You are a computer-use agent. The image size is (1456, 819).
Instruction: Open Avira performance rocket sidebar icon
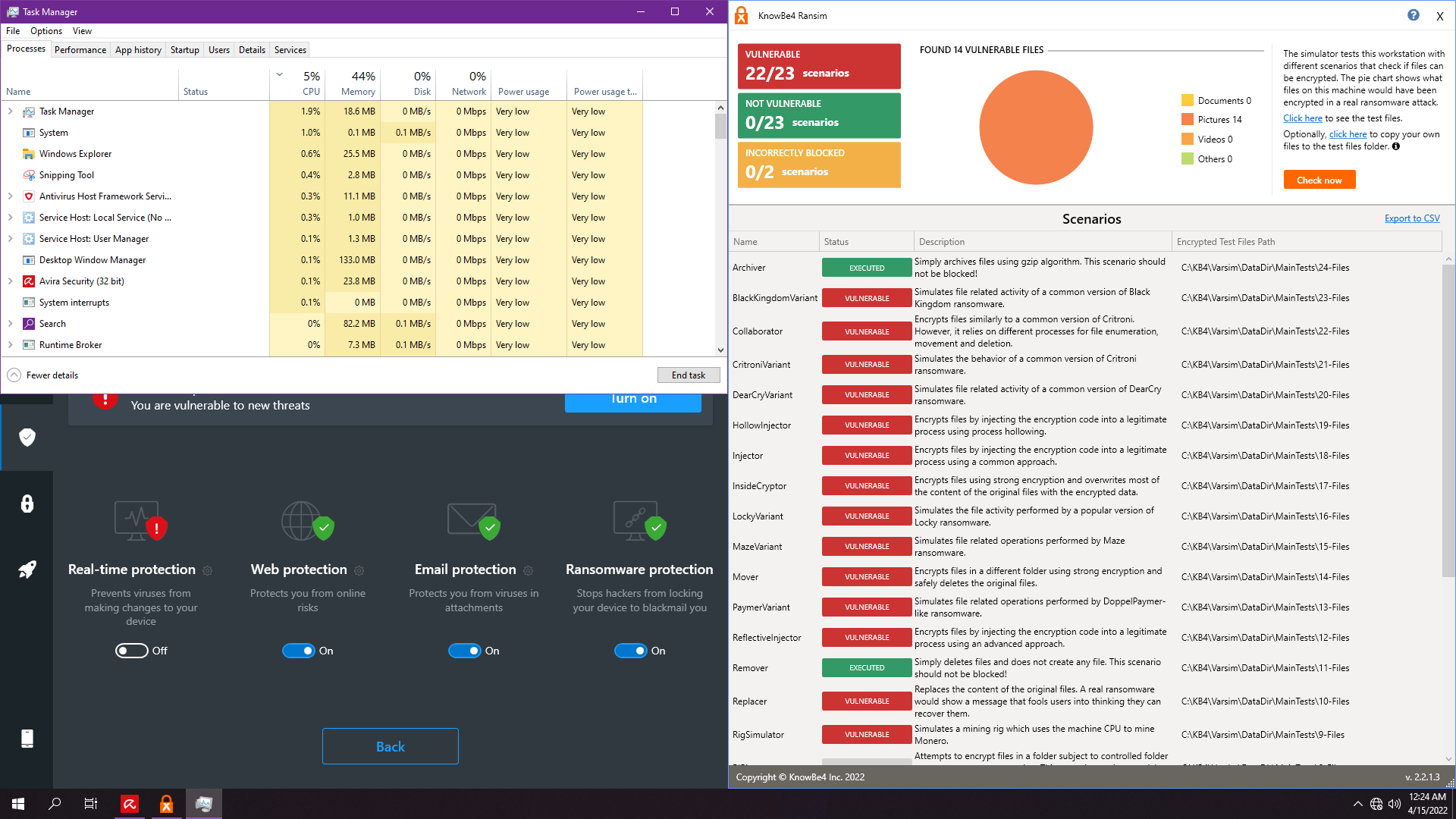[27, 570]
